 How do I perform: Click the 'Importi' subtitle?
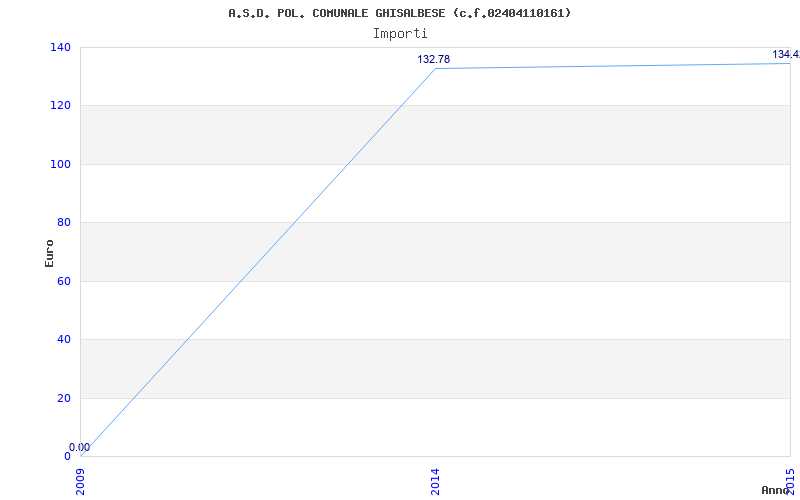(399, 34)
